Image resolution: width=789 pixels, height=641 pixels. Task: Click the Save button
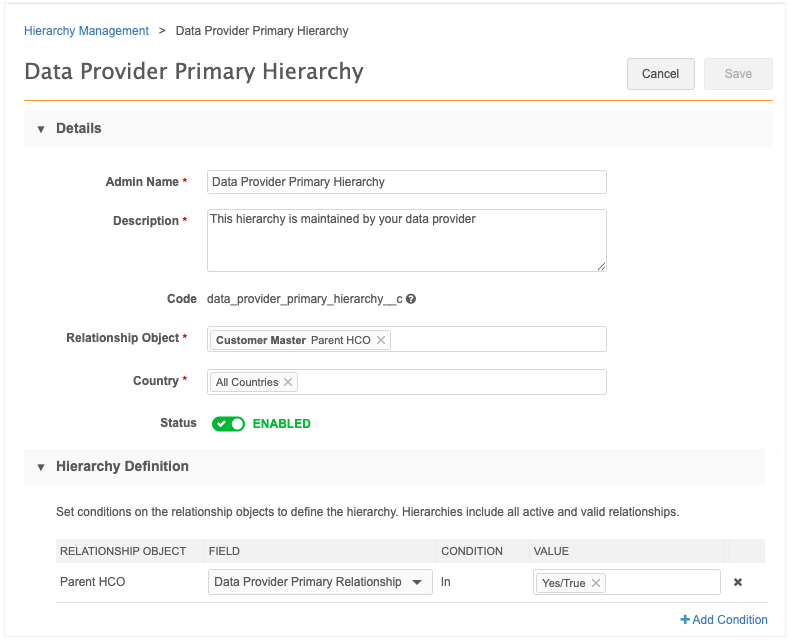738,74
